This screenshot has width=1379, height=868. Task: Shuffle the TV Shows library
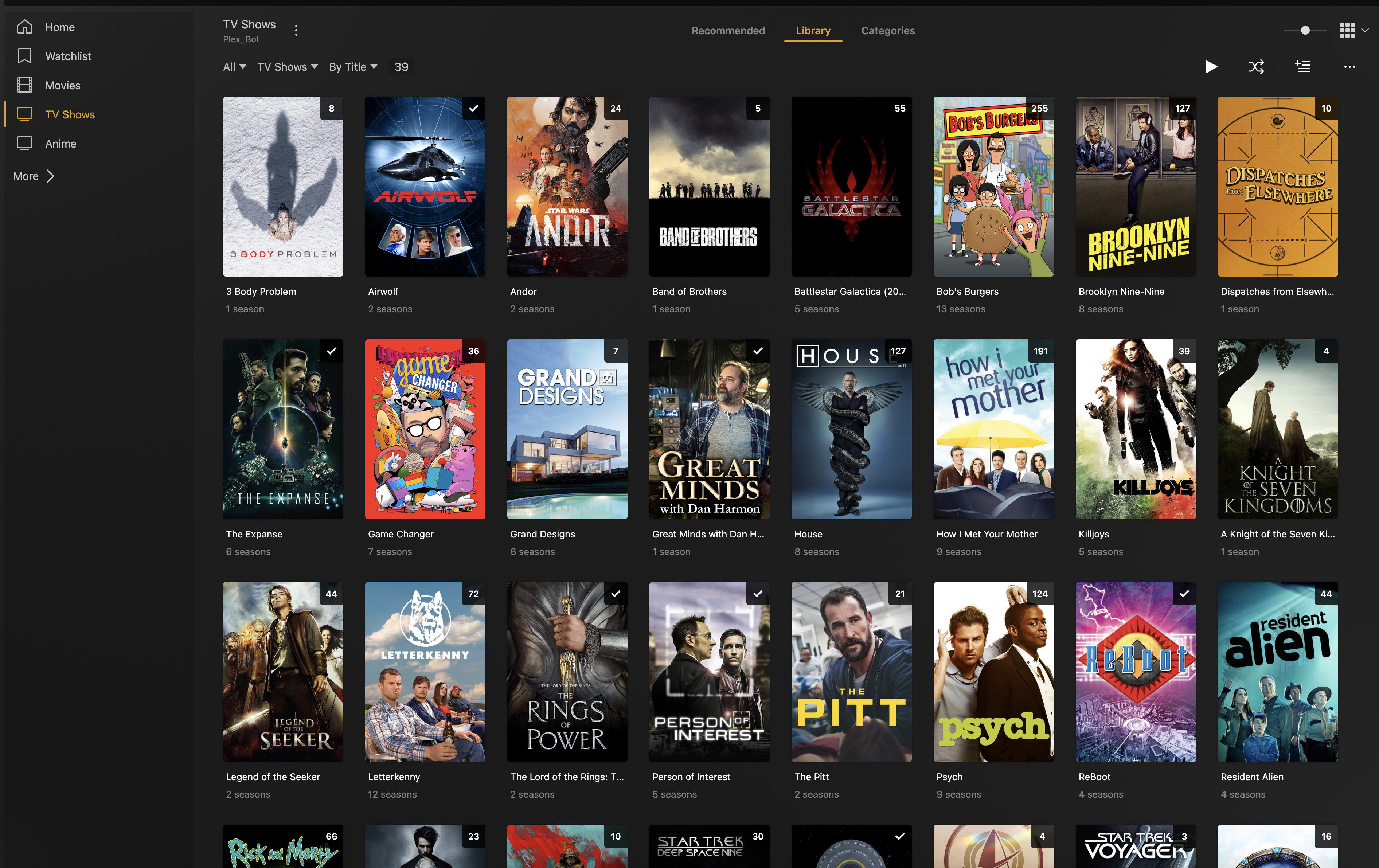click(x=1256, y=67)
